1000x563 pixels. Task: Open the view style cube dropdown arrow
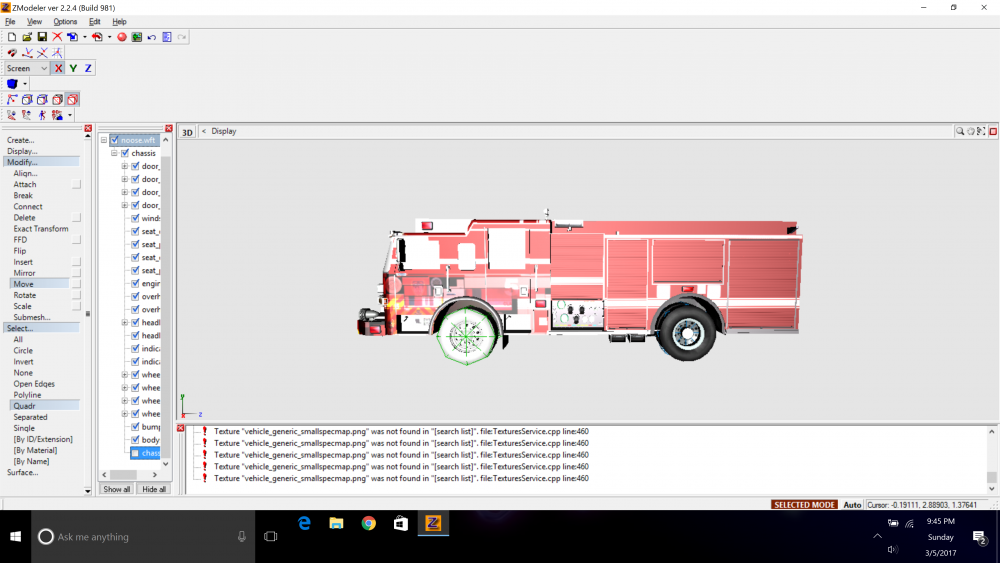(x=24, y=84)
